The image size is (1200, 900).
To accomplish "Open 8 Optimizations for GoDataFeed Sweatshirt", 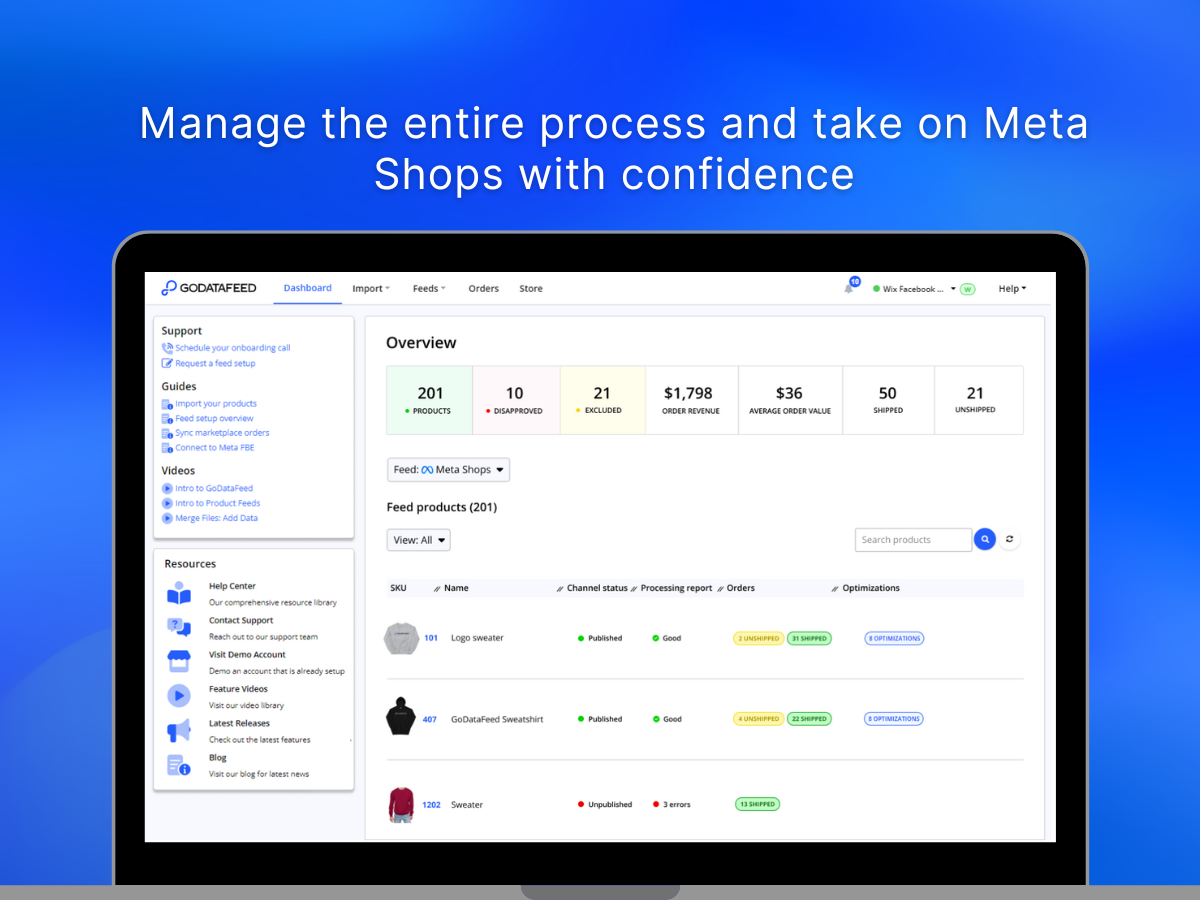I will [894, 719].
